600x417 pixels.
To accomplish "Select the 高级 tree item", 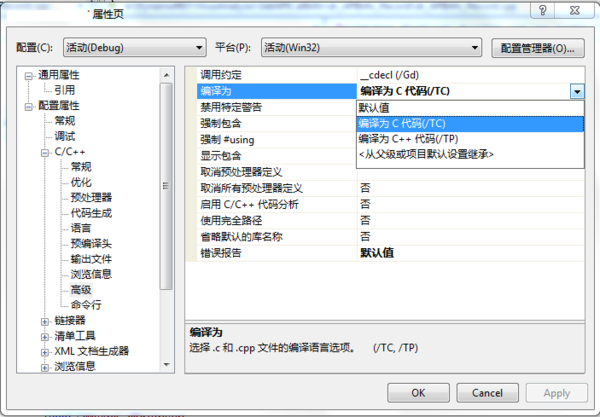I will pos(81,290).
